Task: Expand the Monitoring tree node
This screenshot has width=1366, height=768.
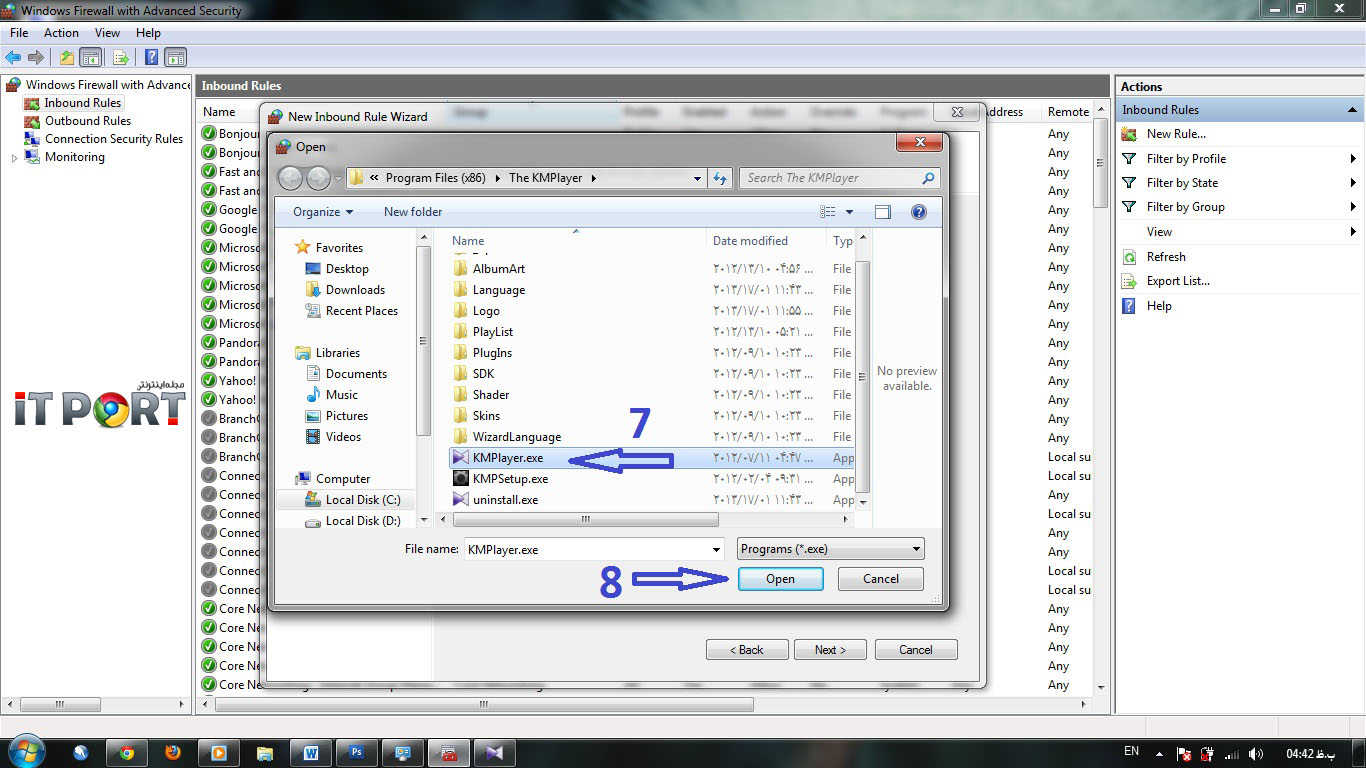Action: click(14, 158)
